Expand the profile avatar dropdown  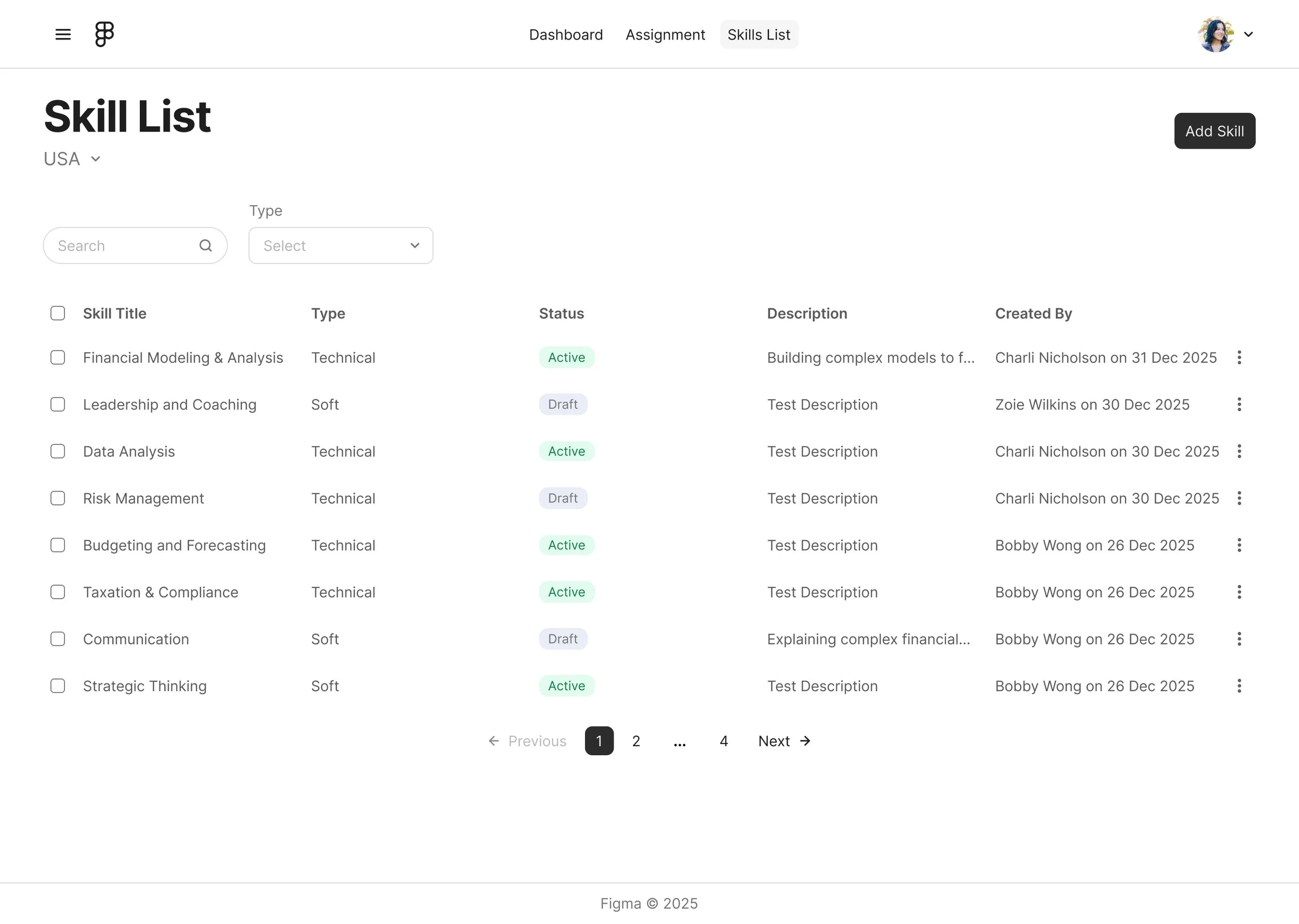(1226, 34)
